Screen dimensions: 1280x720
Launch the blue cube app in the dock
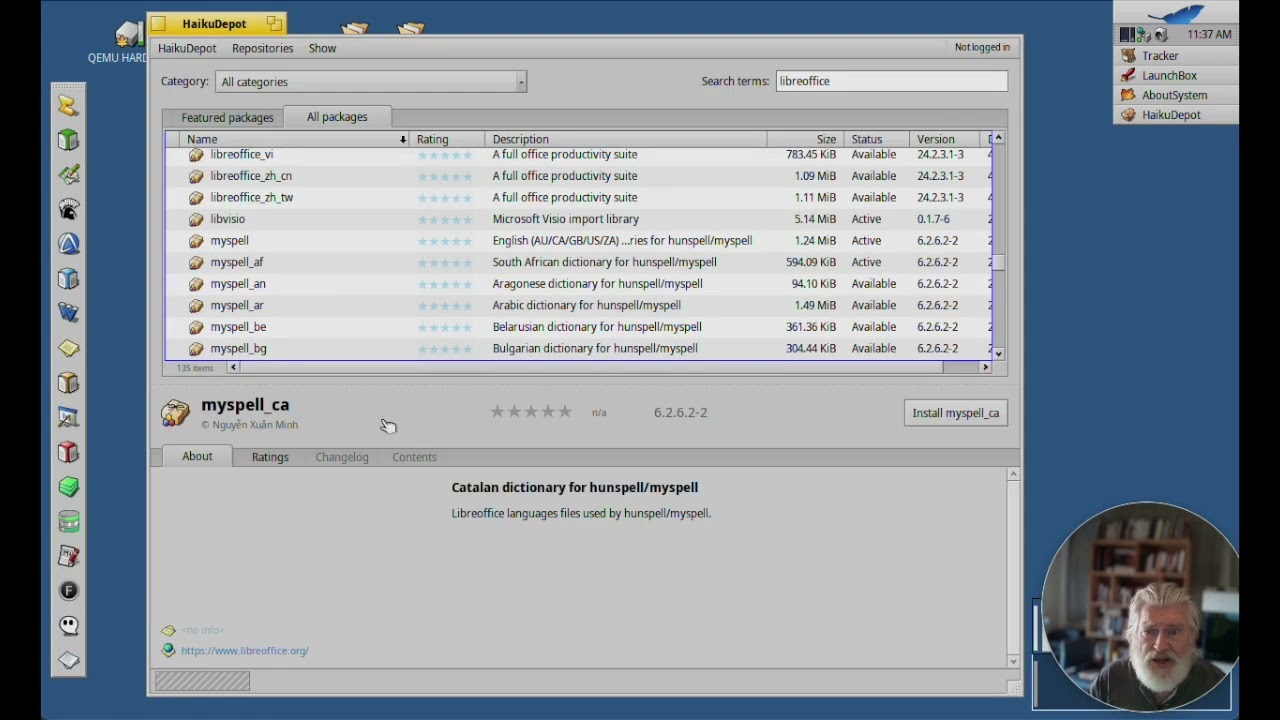click(68, 278)
